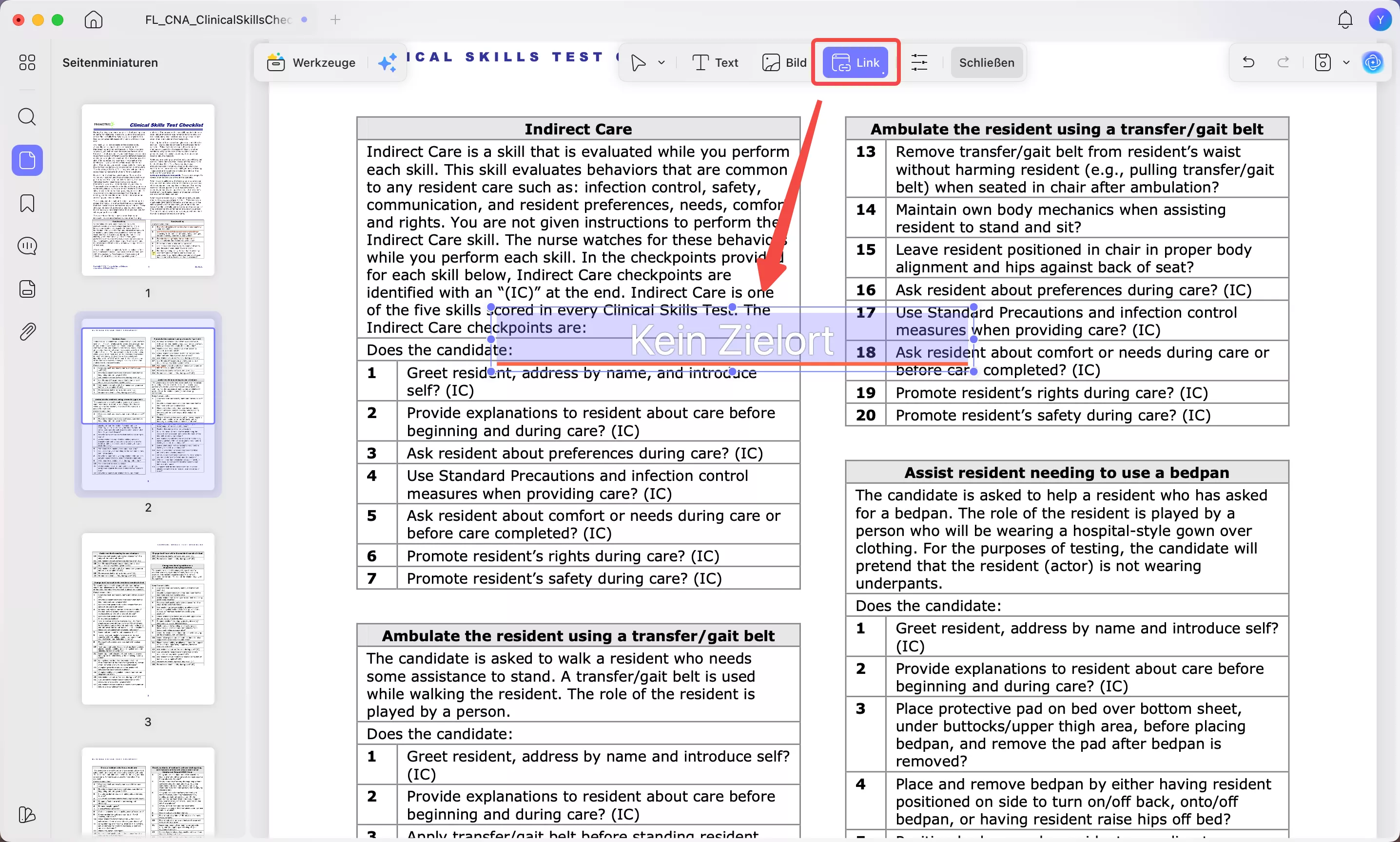Open page 1 thumbnail
The height and width of the screenshot is (842, 1400).
[x=148, y=190]
